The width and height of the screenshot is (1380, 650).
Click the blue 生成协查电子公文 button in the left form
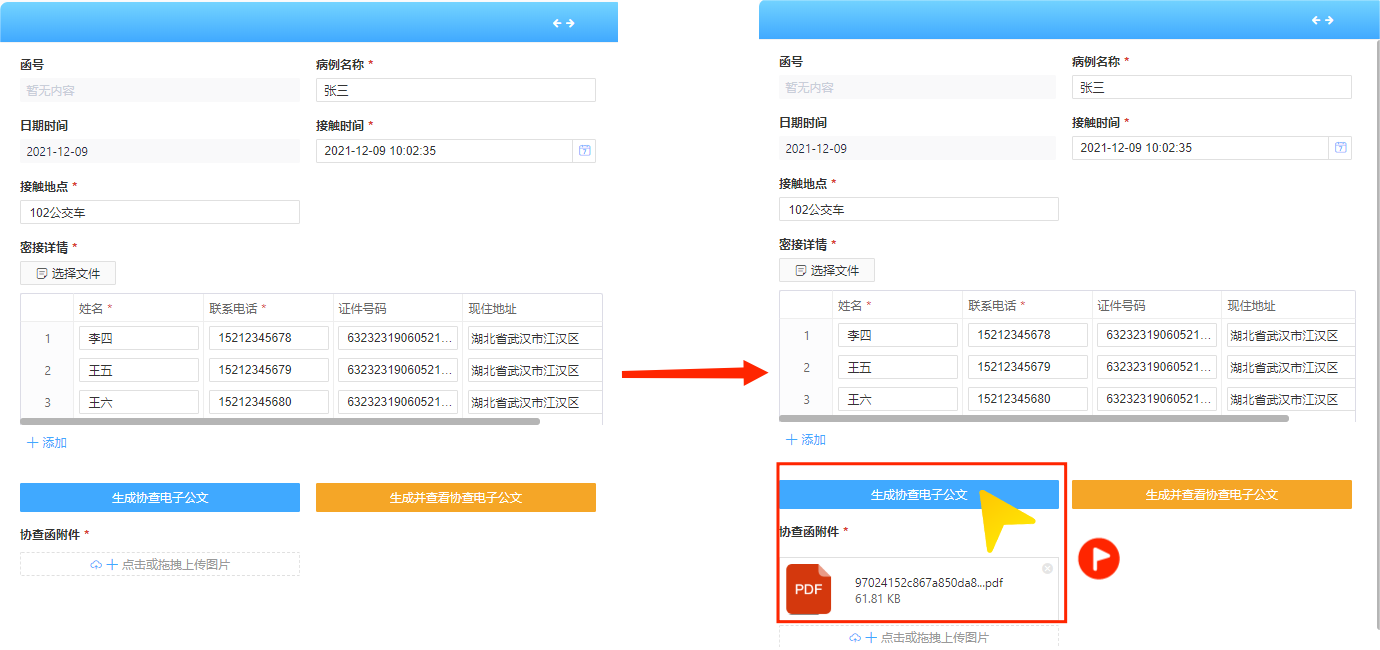(160, 497)
